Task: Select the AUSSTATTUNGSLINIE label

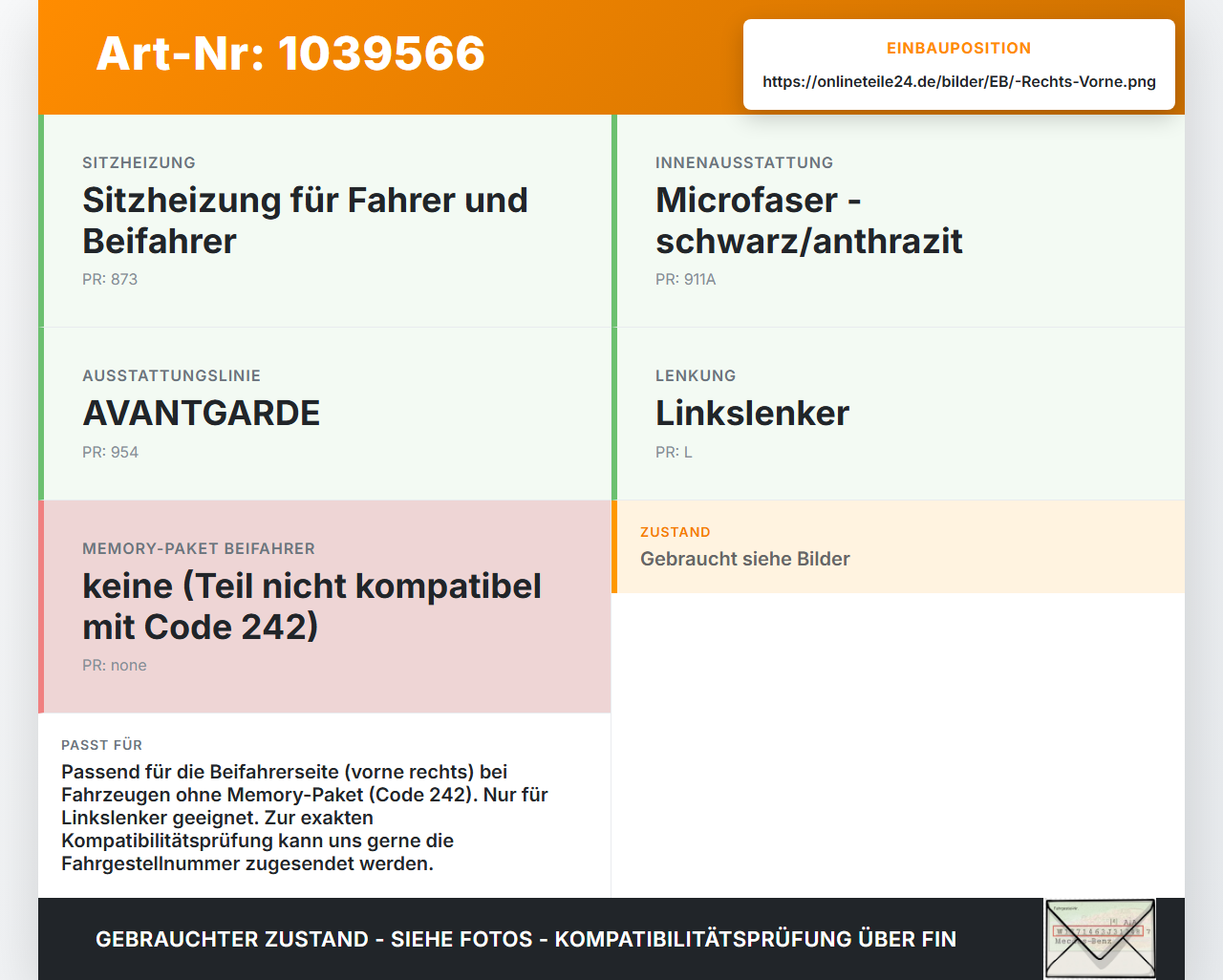Action: pyautogui.click(x=171, y=375)
